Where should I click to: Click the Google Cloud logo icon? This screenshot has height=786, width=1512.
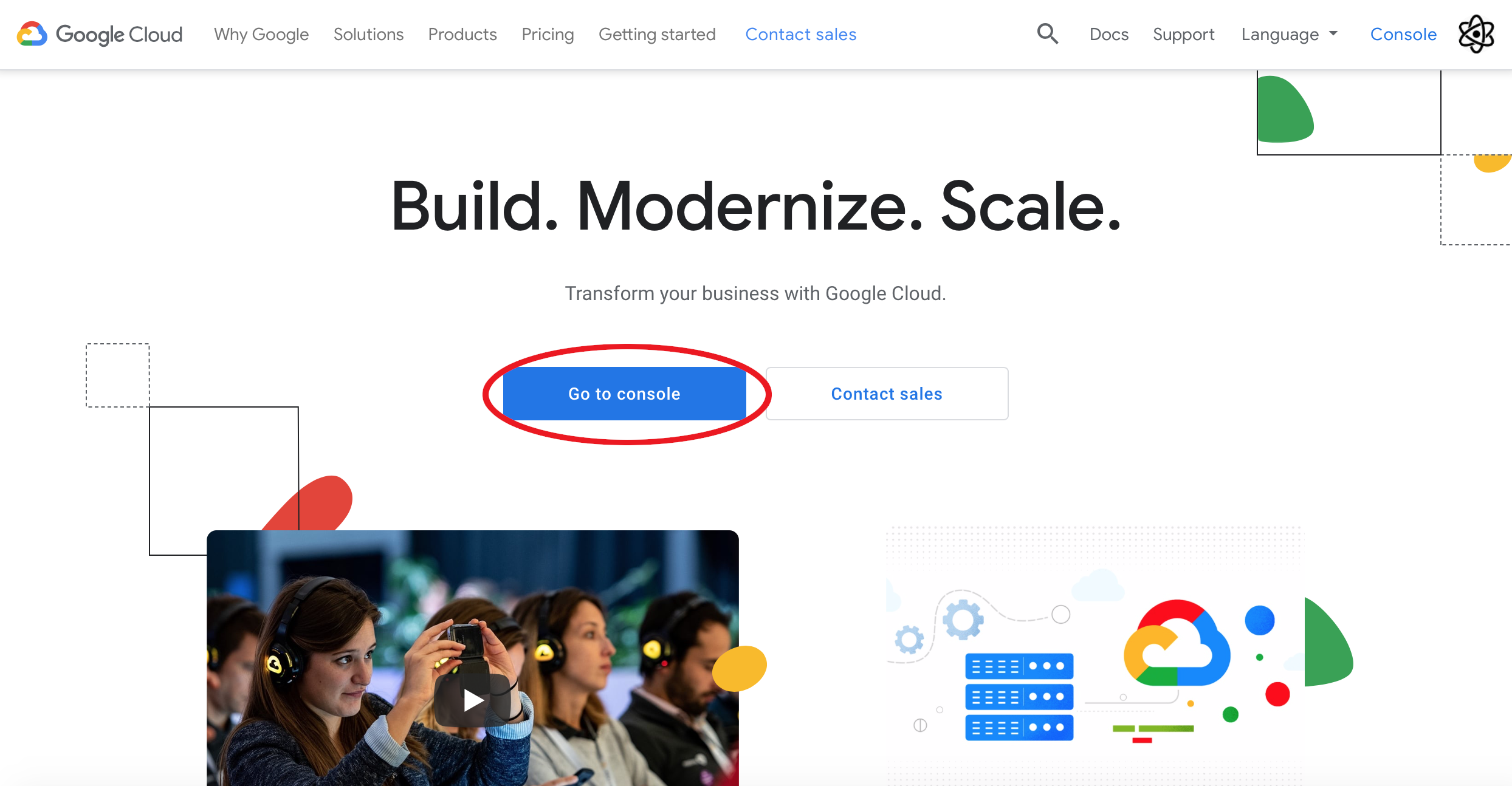[32, 35]
